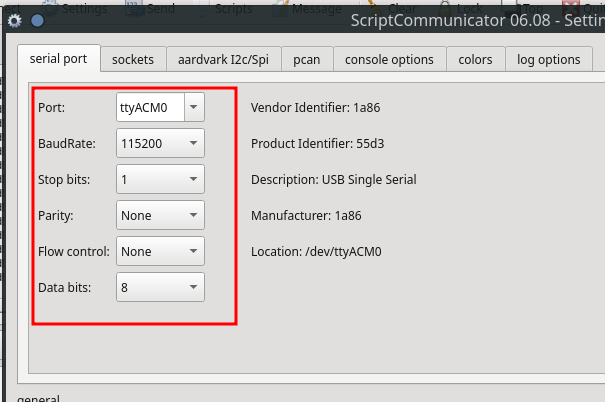Image resolution: width=605 pixels, height=402 pixels.
Task: Click Scripts in the background toolbar
Action: pos(226,8)
